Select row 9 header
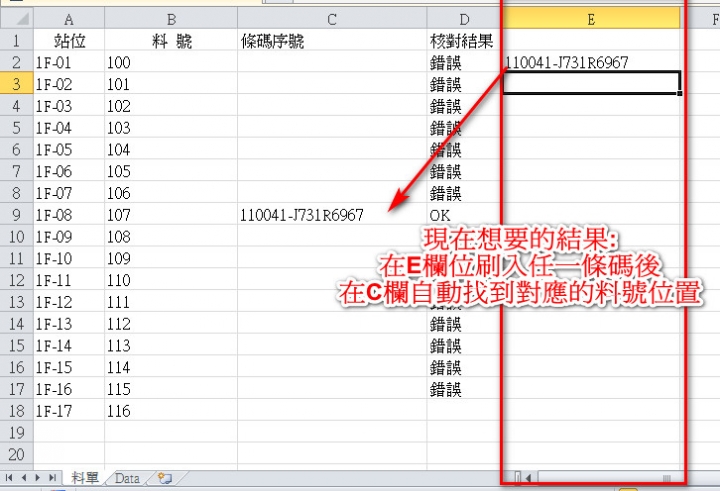The image size is (720, 491). tap(17, 214)
